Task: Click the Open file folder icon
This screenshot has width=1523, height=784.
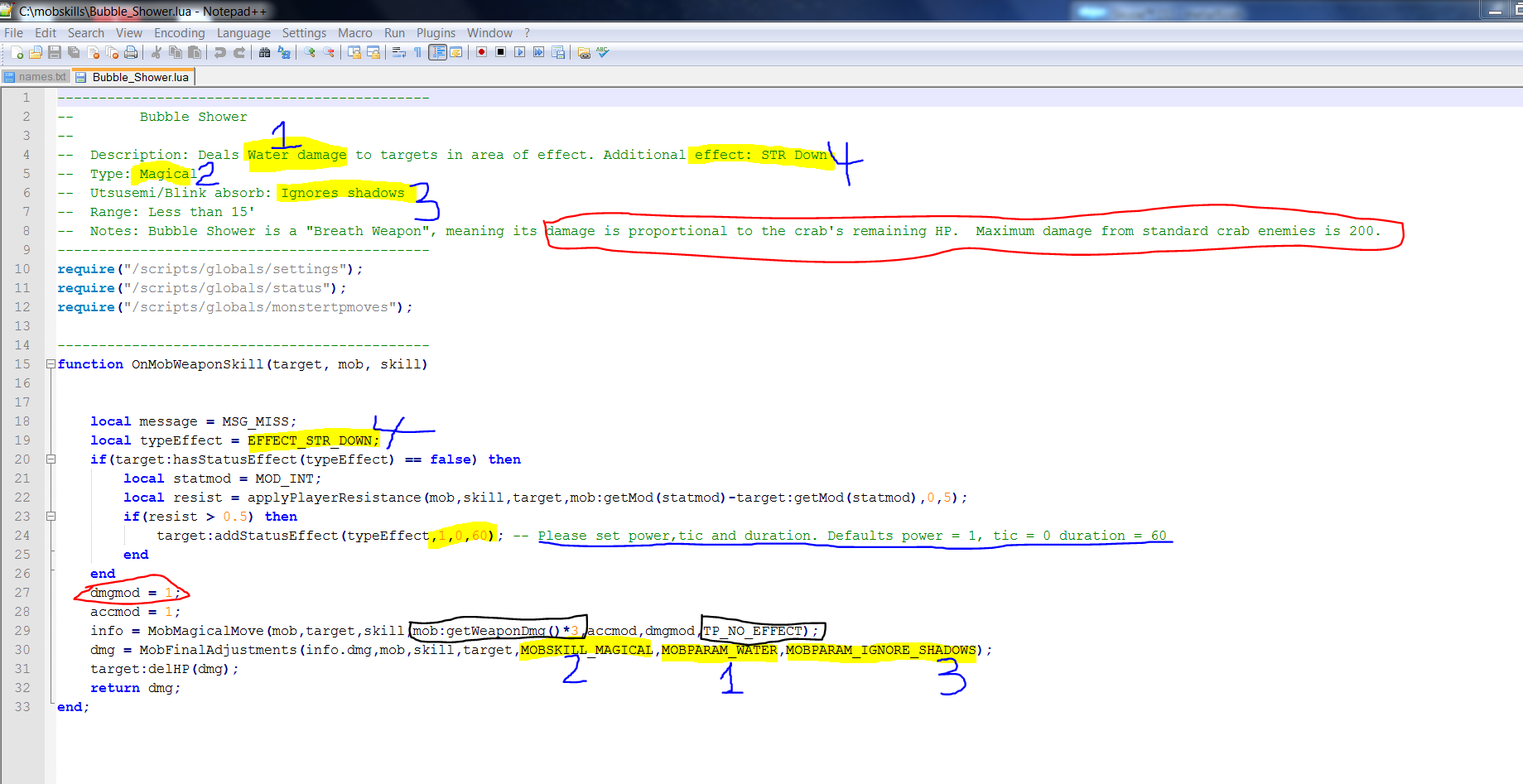Action: pyautogui.click(x=36, y=53)
